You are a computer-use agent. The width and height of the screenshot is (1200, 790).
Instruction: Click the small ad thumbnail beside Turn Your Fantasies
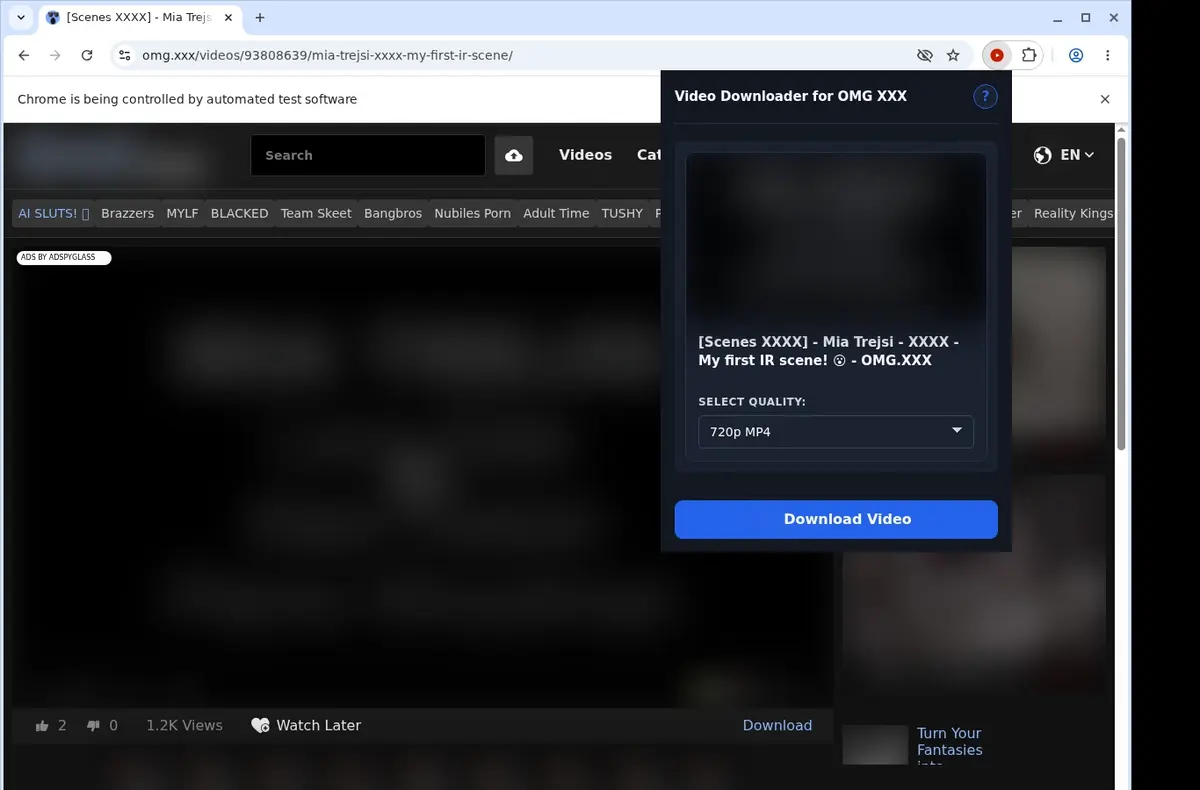tap(875, 745)
